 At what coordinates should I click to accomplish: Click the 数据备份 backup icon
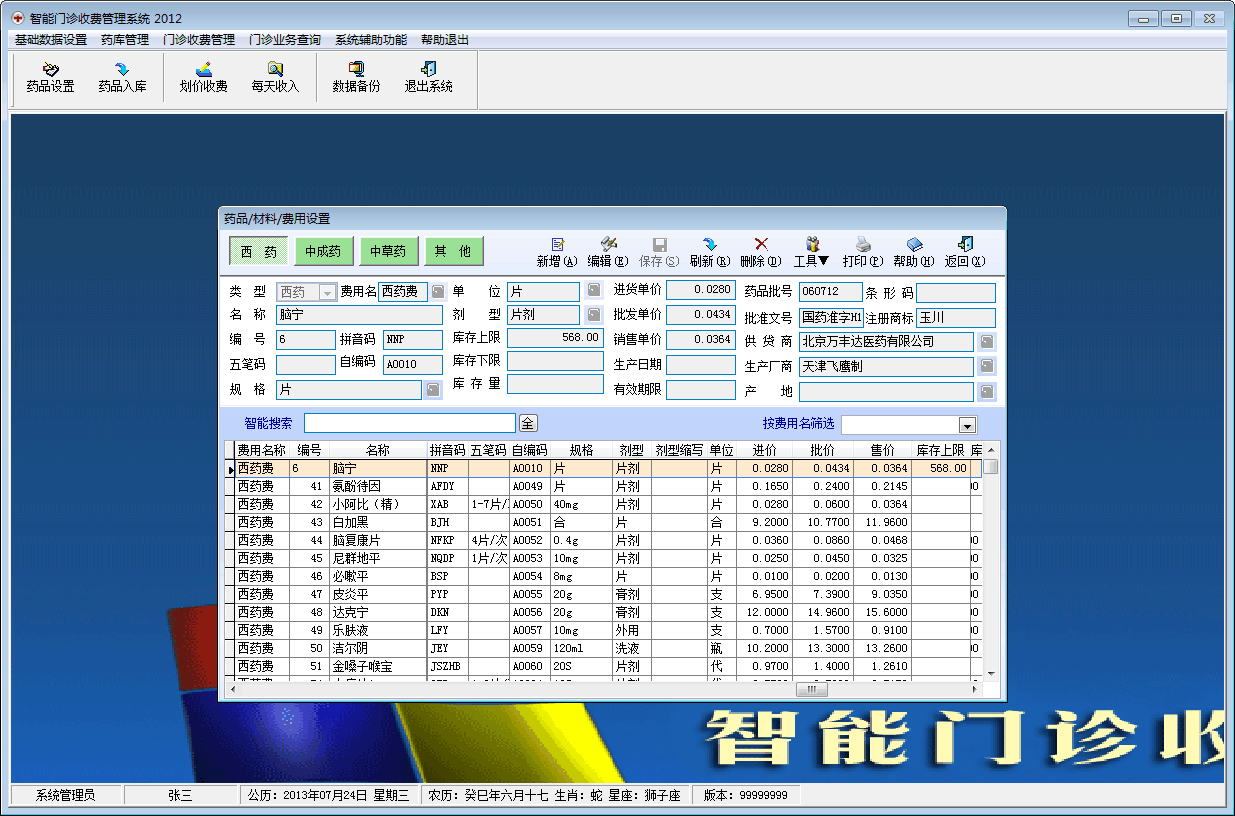coord(356,77)
